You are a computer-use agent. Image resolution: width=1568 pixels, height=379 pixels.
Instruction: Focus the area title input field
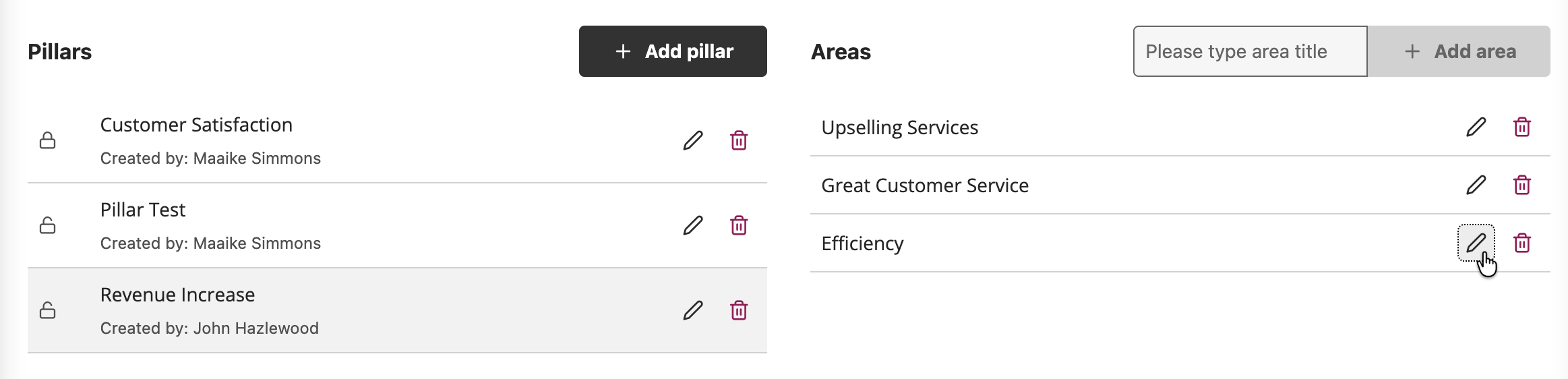point(1249,51)
